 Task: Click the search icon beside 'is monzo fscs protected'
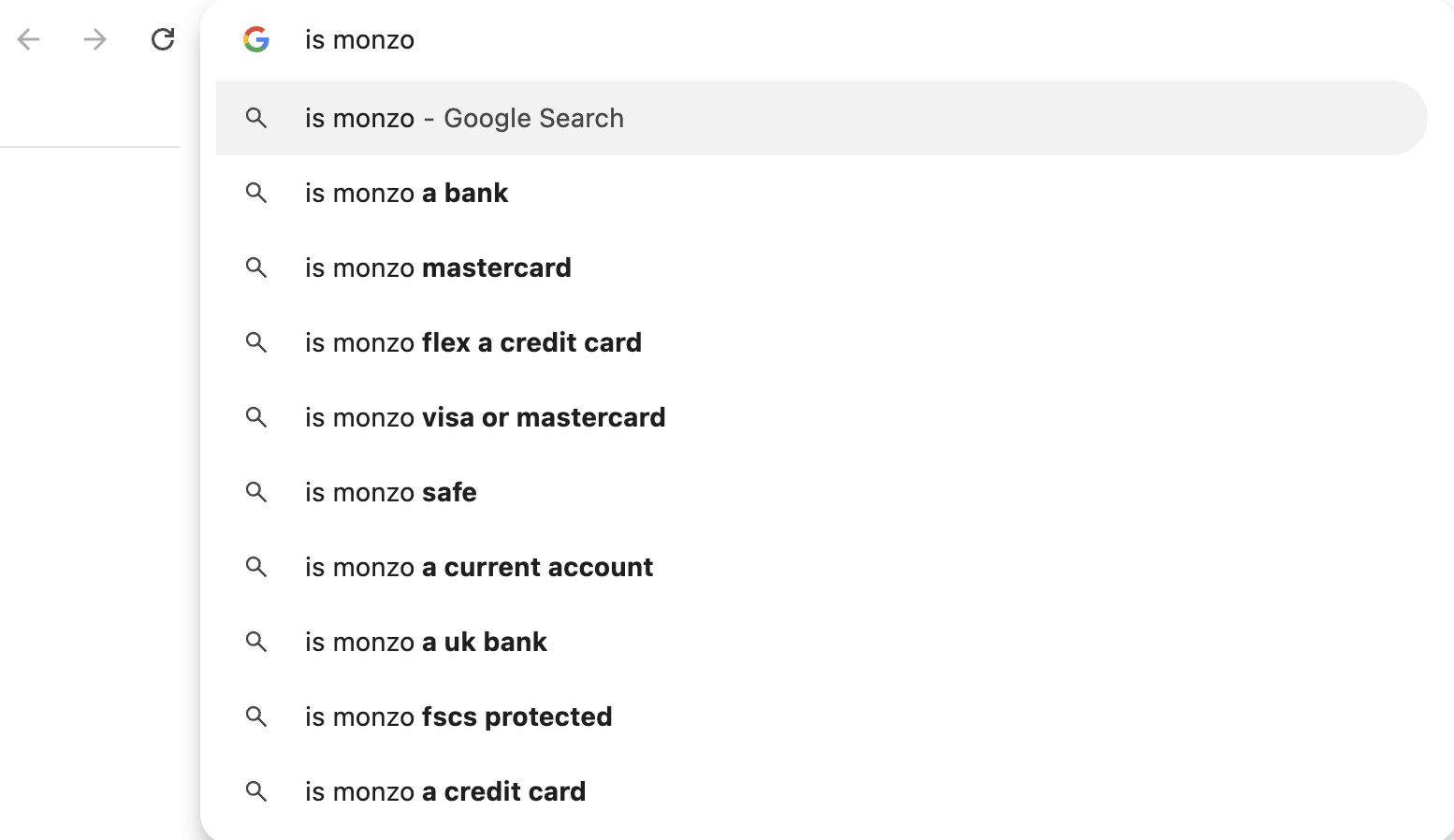pyautogui.click(x=256, y=717)
